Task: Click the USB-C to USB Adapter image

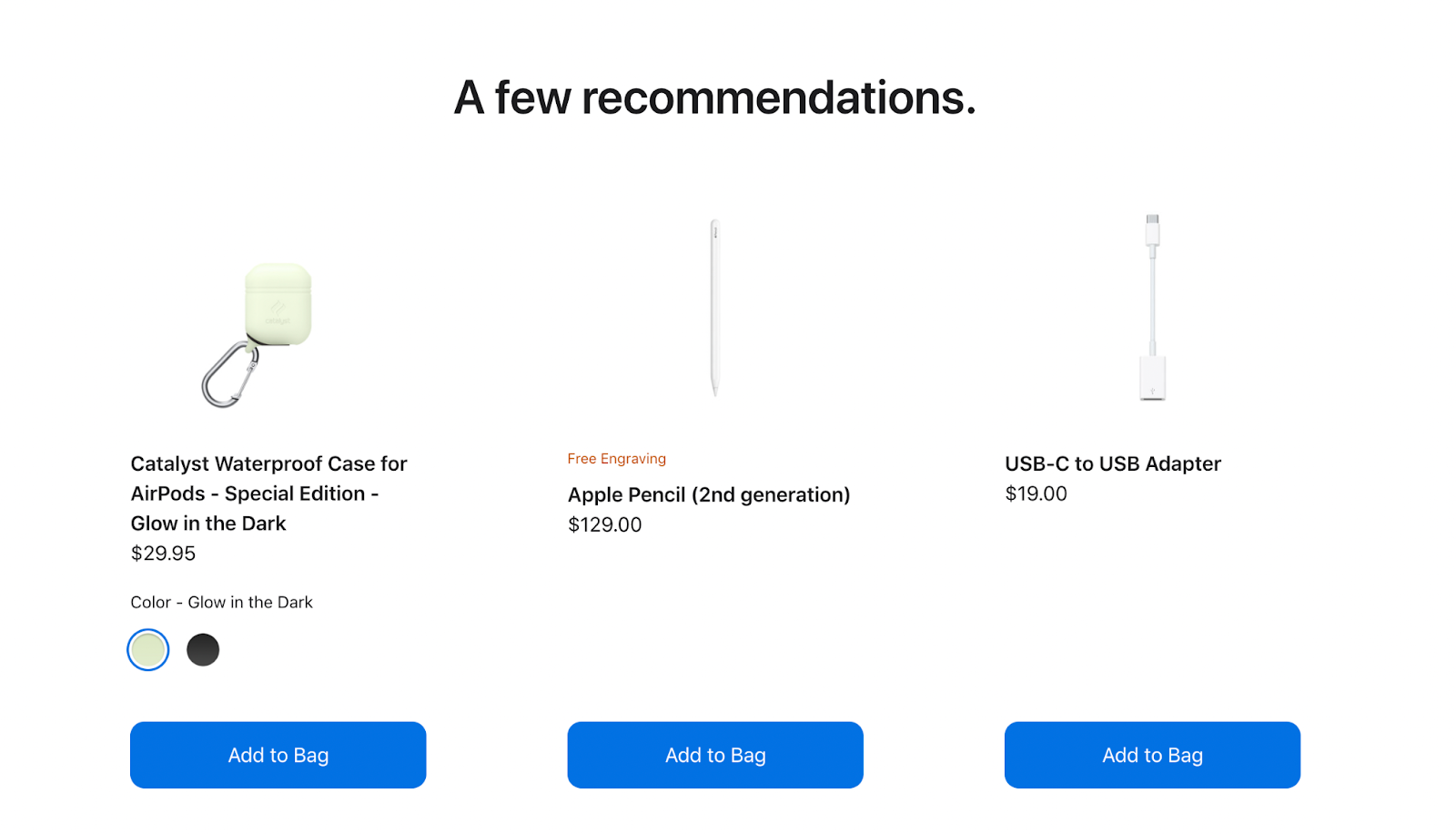Action: (1152, 308)
